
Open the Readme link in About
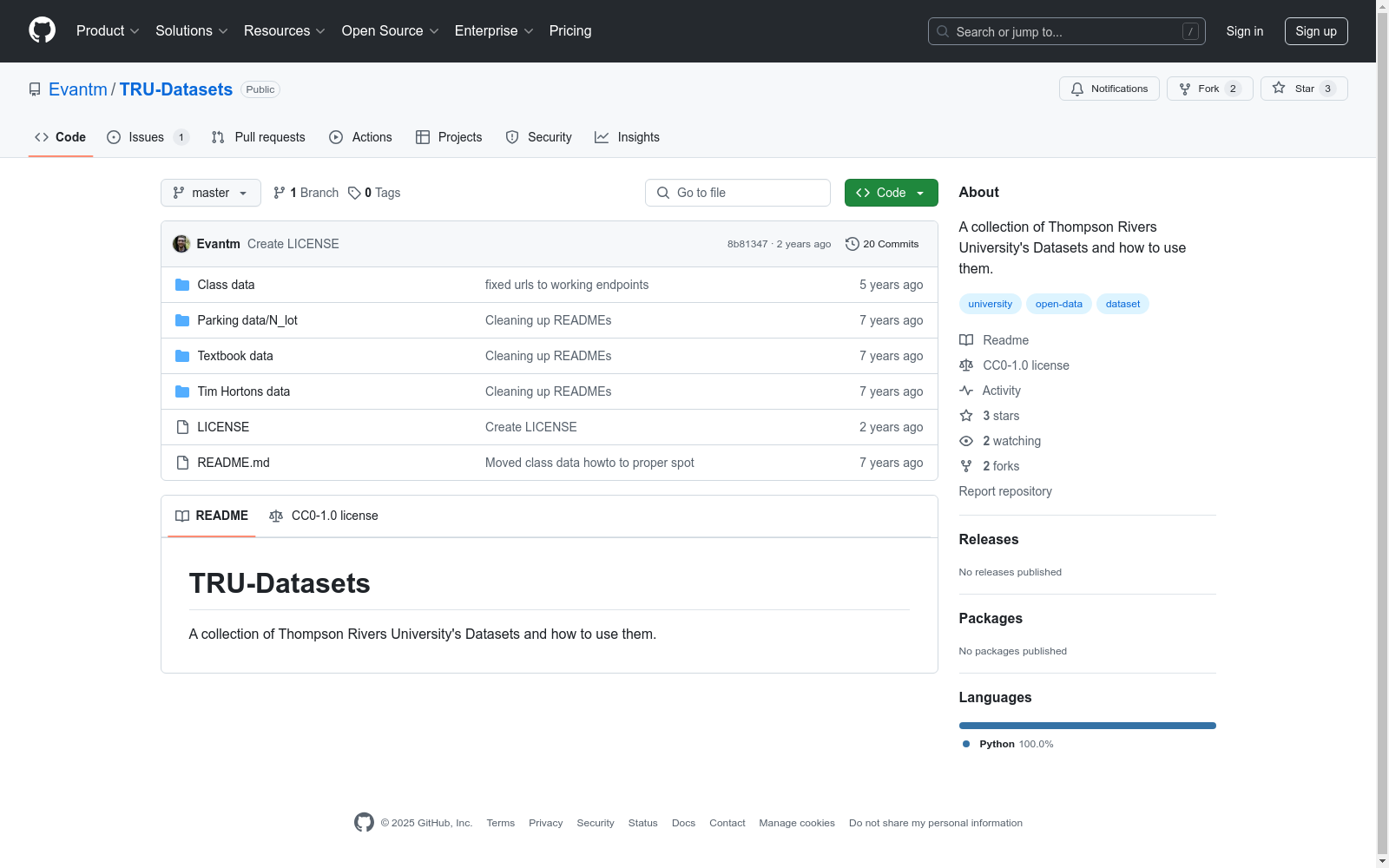[x=994, y=340]
